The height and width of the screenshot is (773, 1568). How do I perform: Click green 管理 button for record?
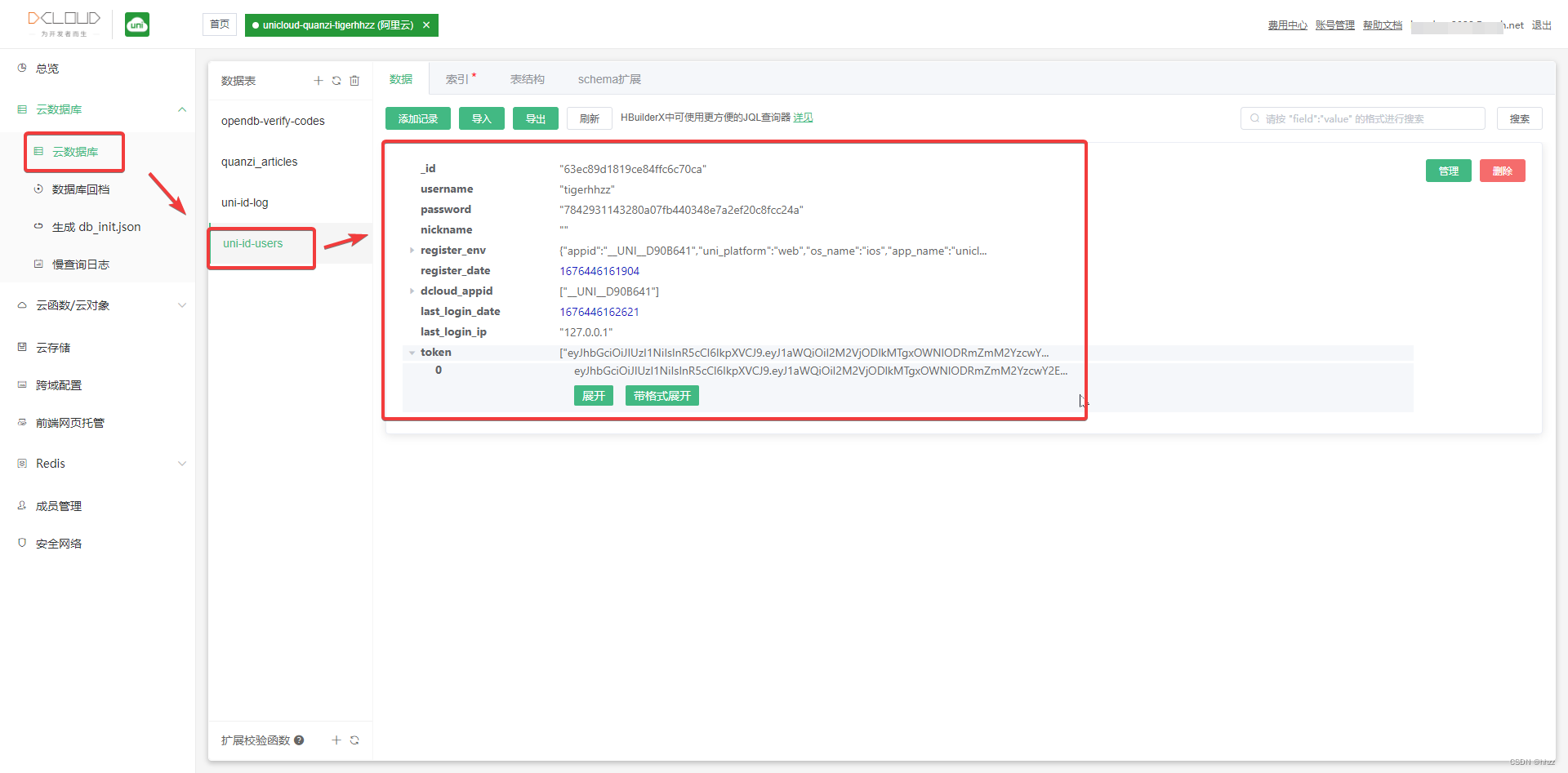(1449, 171)
